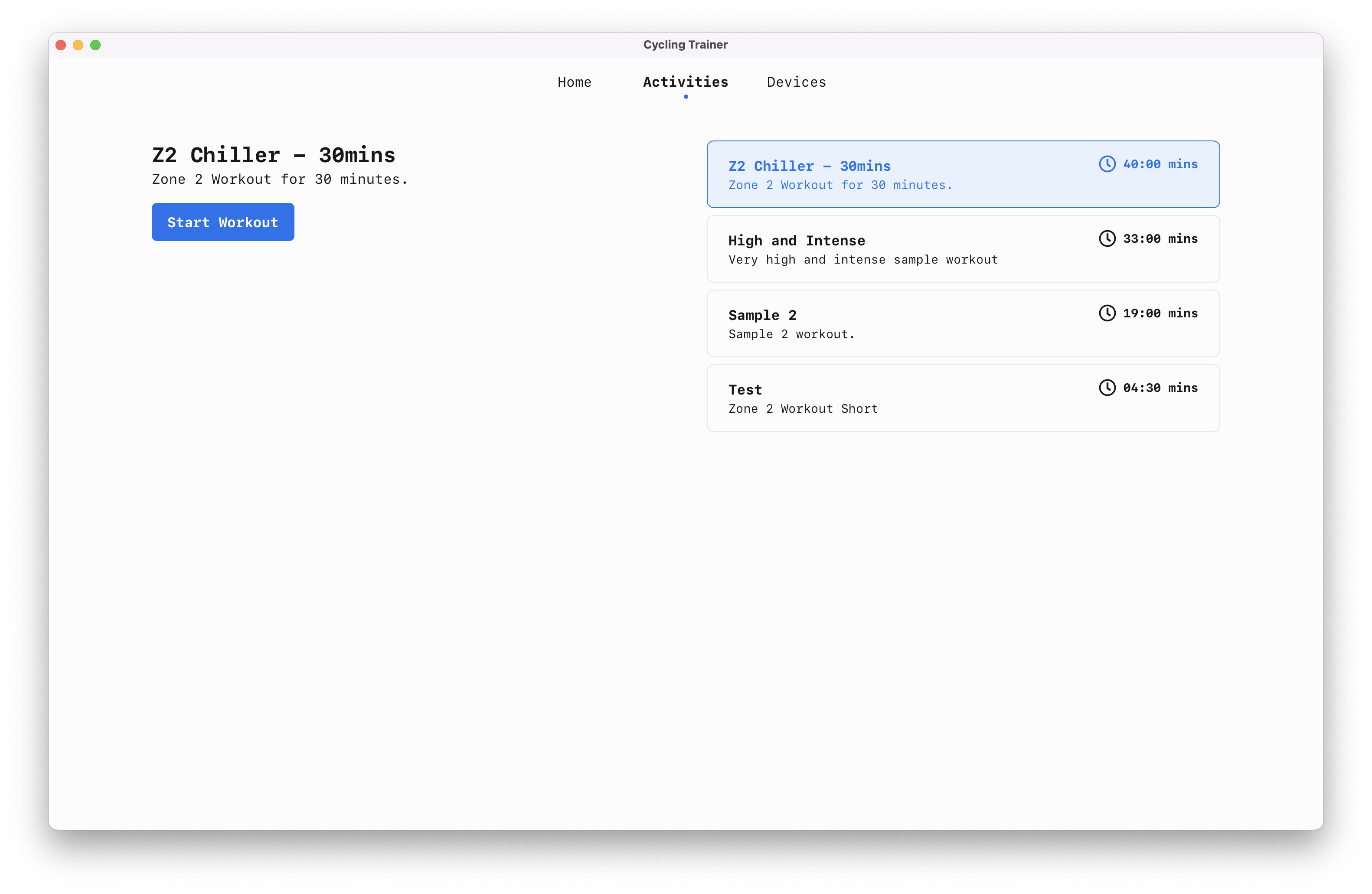Select the High and Intense workout

point(963,248)
